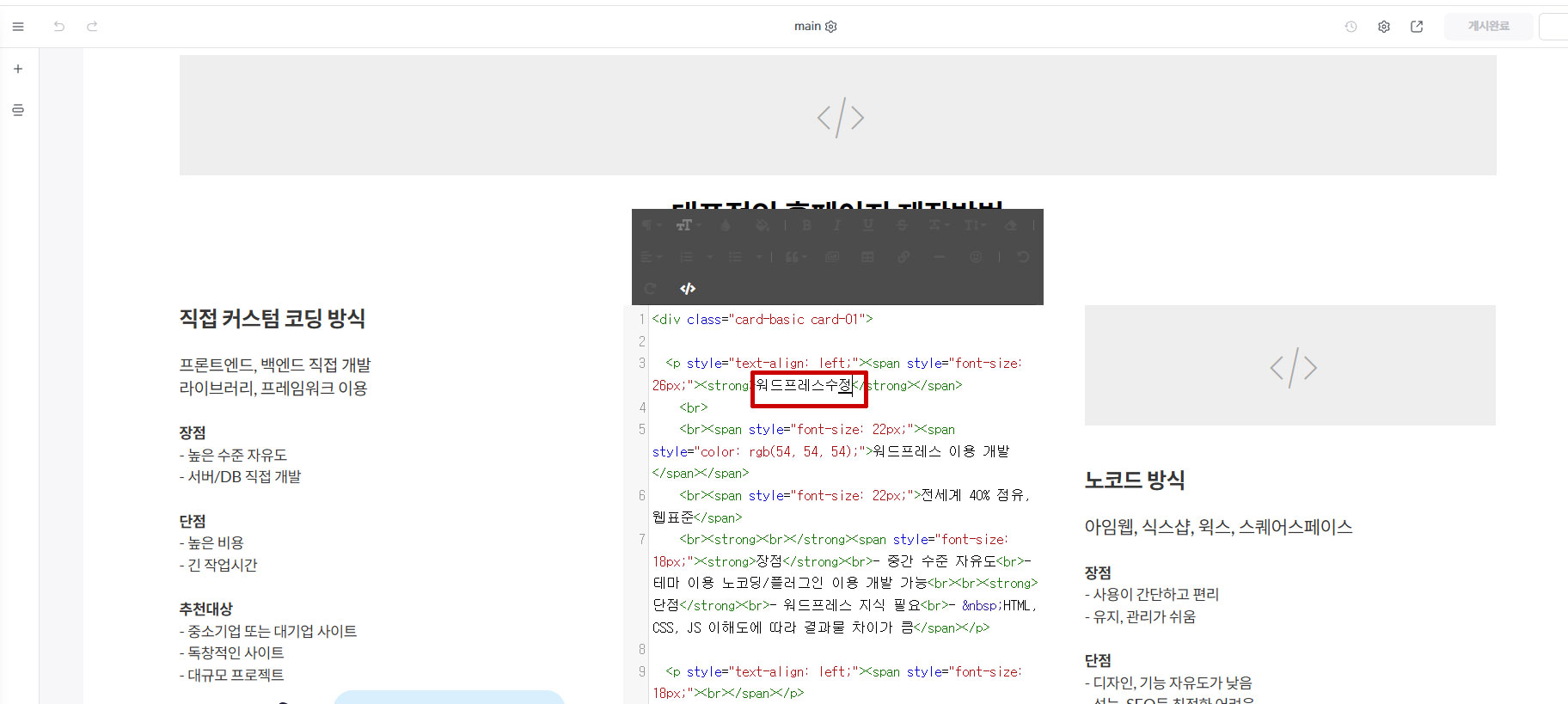Open the preview in new window icon
This screenshot has height=704, width=1568.
coord(1417,27)
